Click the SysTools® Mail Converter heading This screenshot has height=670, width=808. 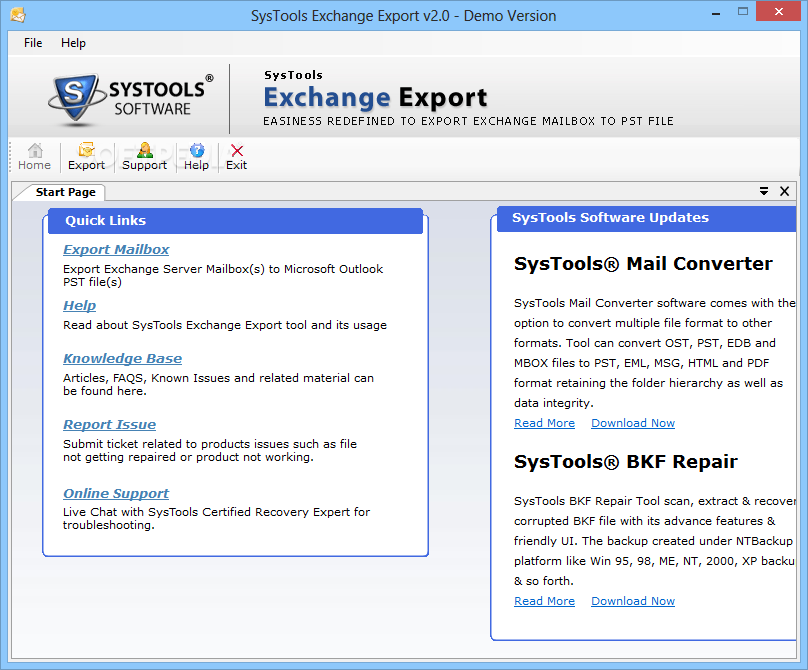tap(643, 263)
